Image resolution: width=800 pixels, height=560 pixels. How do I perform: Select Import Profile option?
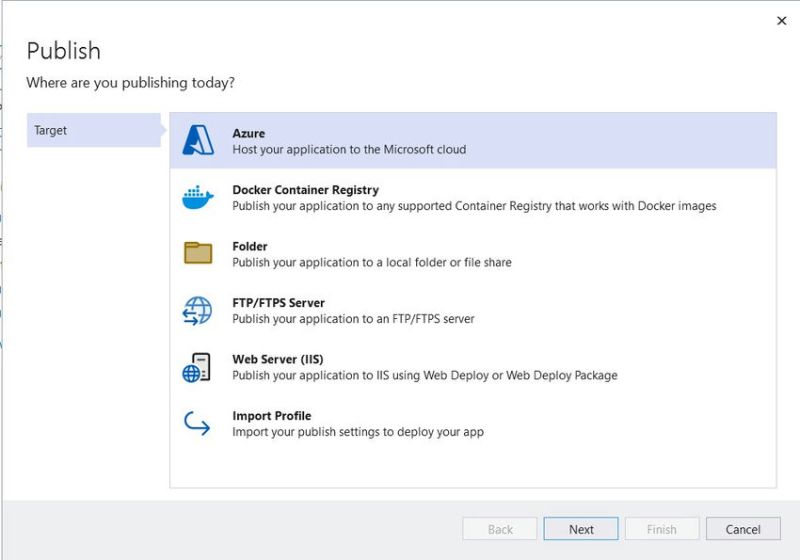tap(473, 424)
